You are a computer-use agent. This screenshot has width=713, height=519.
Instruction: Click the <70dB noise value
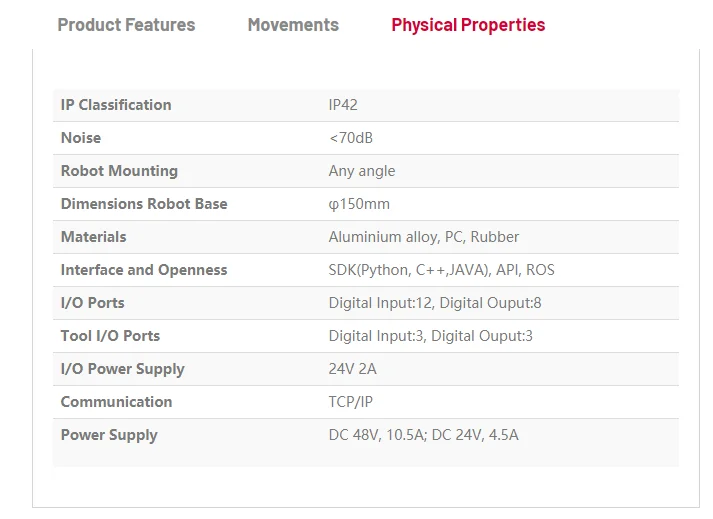tap(351, 138)
